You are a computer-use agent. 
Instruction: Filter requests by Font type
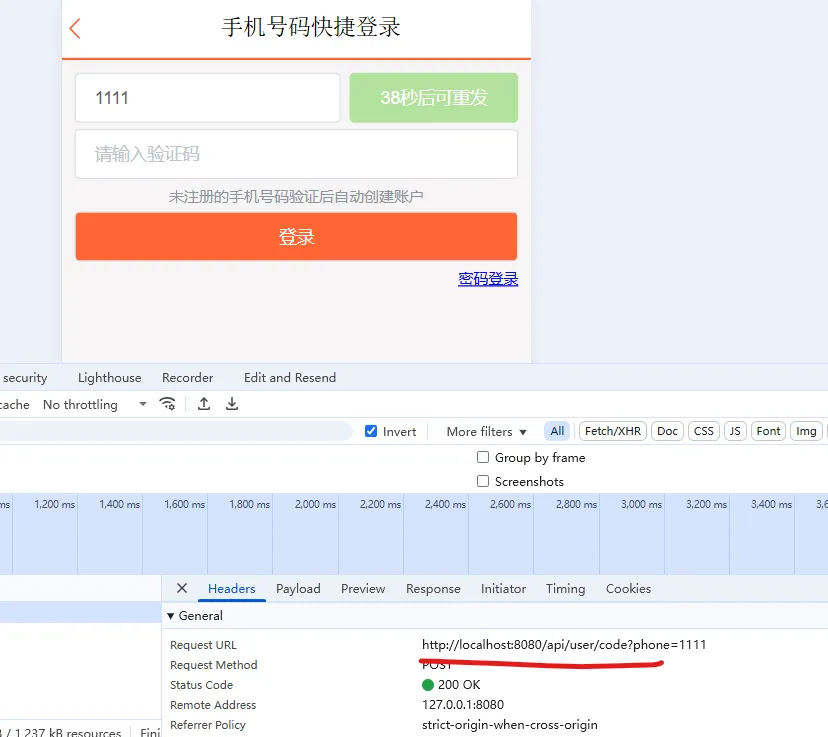[768, 431]
